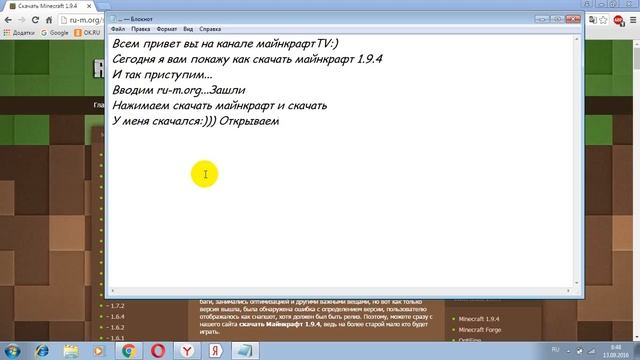The height and width of the screenshot is (360, 640).
Task: Place cursor in line 'Всем привет вы на канале'
Action: (x=225, y=44)
